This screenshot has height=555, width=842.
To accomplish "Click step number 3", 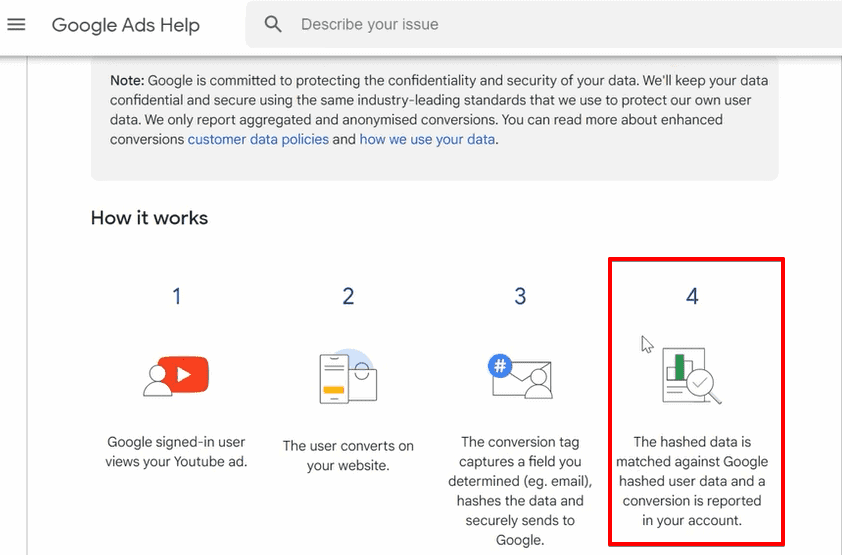I will coord(520,296).
